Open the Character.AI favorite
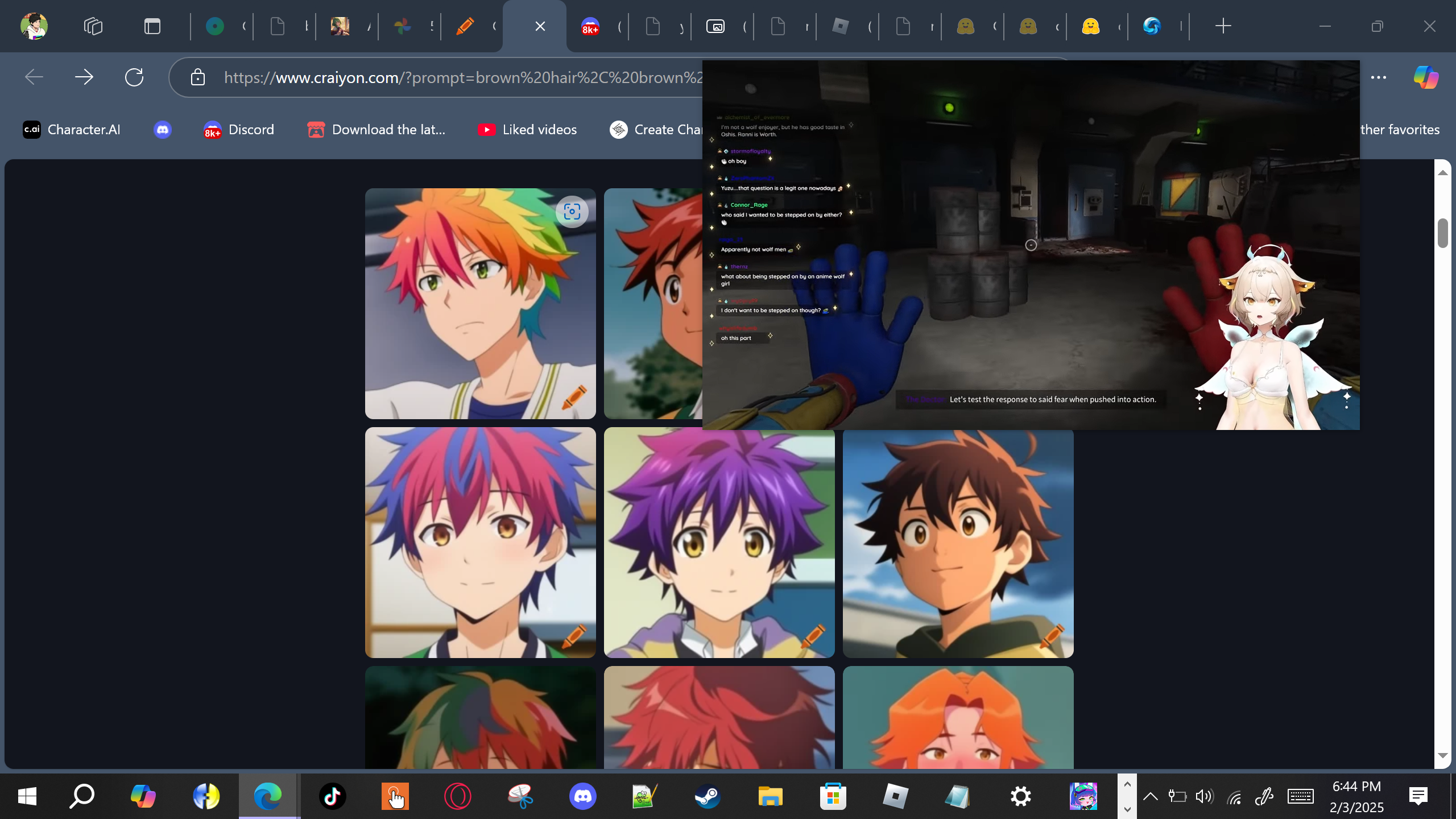This screenshot has height=819, width=1456. point(72,130)
